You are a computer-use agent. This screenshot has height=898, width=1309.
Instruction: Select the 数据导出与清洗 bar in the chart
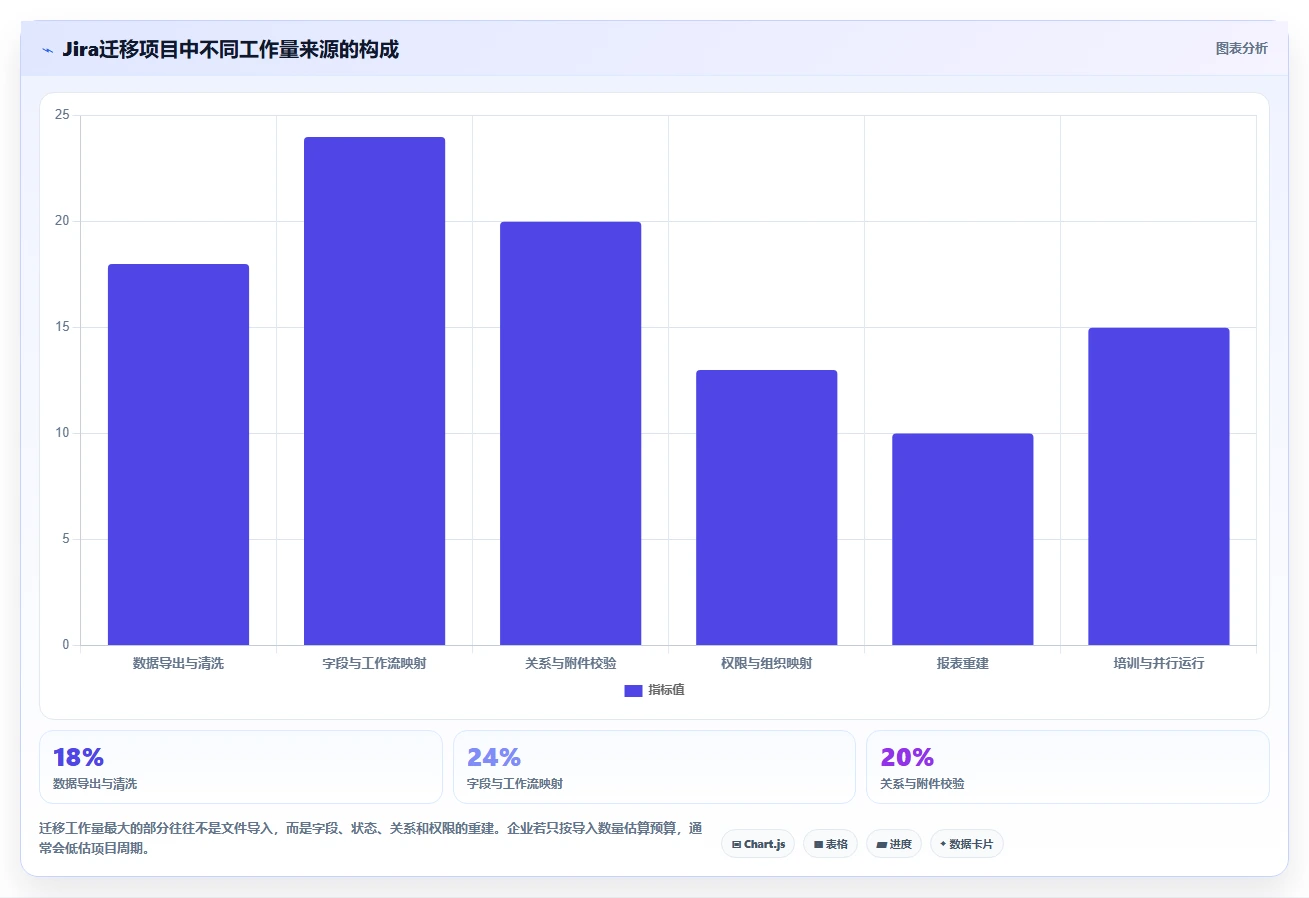tap(178, 455)
